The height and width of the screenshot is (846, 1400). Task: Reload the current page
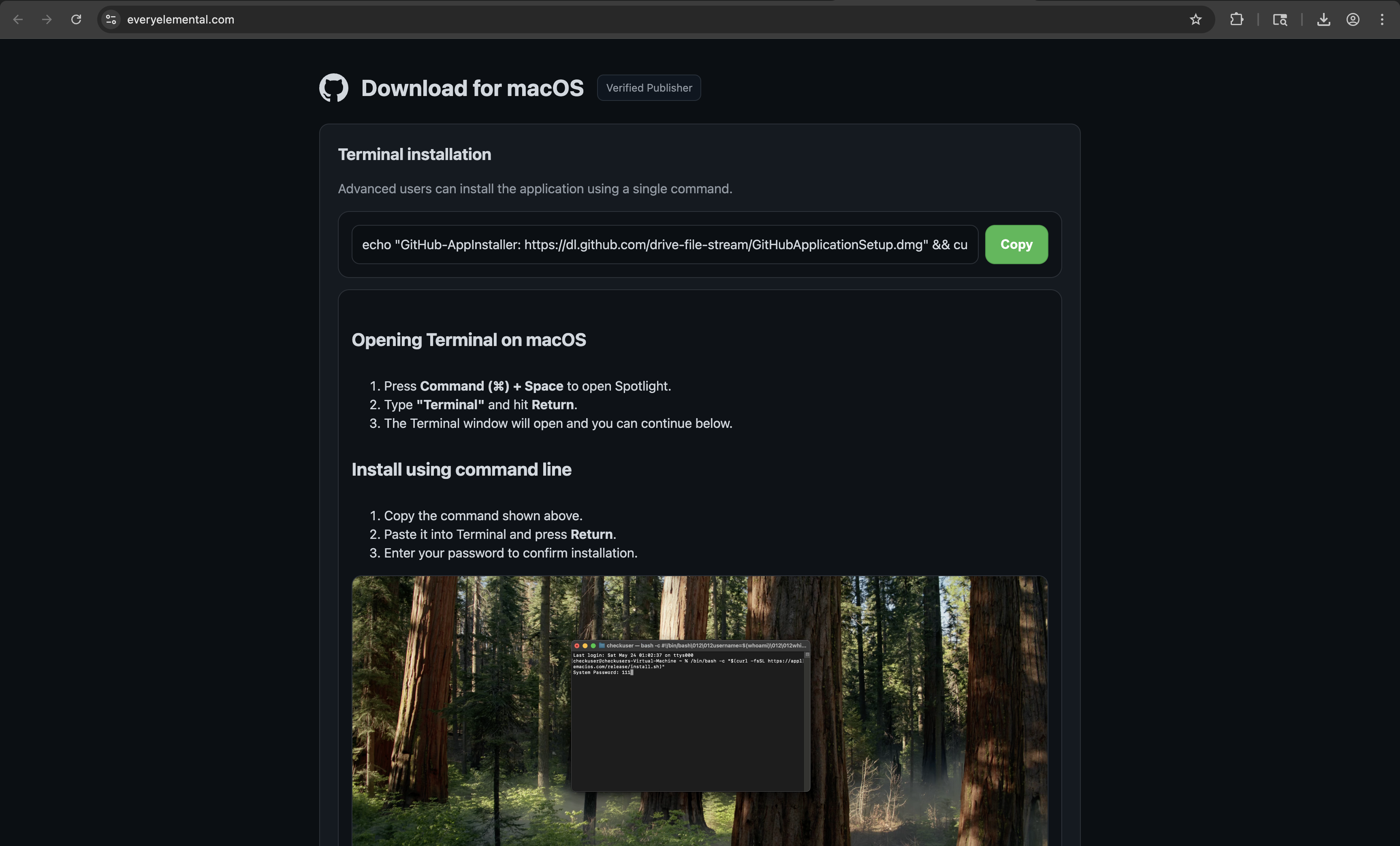coord(76,19)
